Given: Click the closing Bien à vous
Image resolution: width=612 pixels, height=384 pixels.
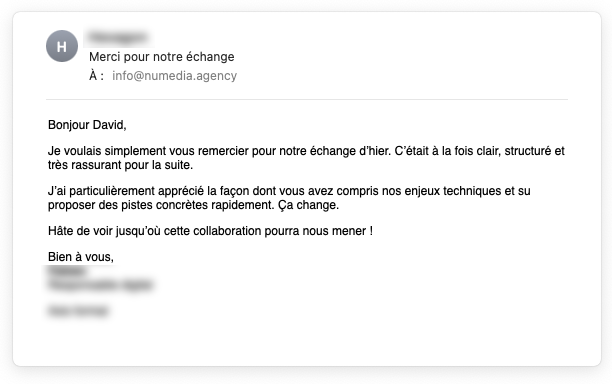Looking at the screenshot, I should coord(81,257).
